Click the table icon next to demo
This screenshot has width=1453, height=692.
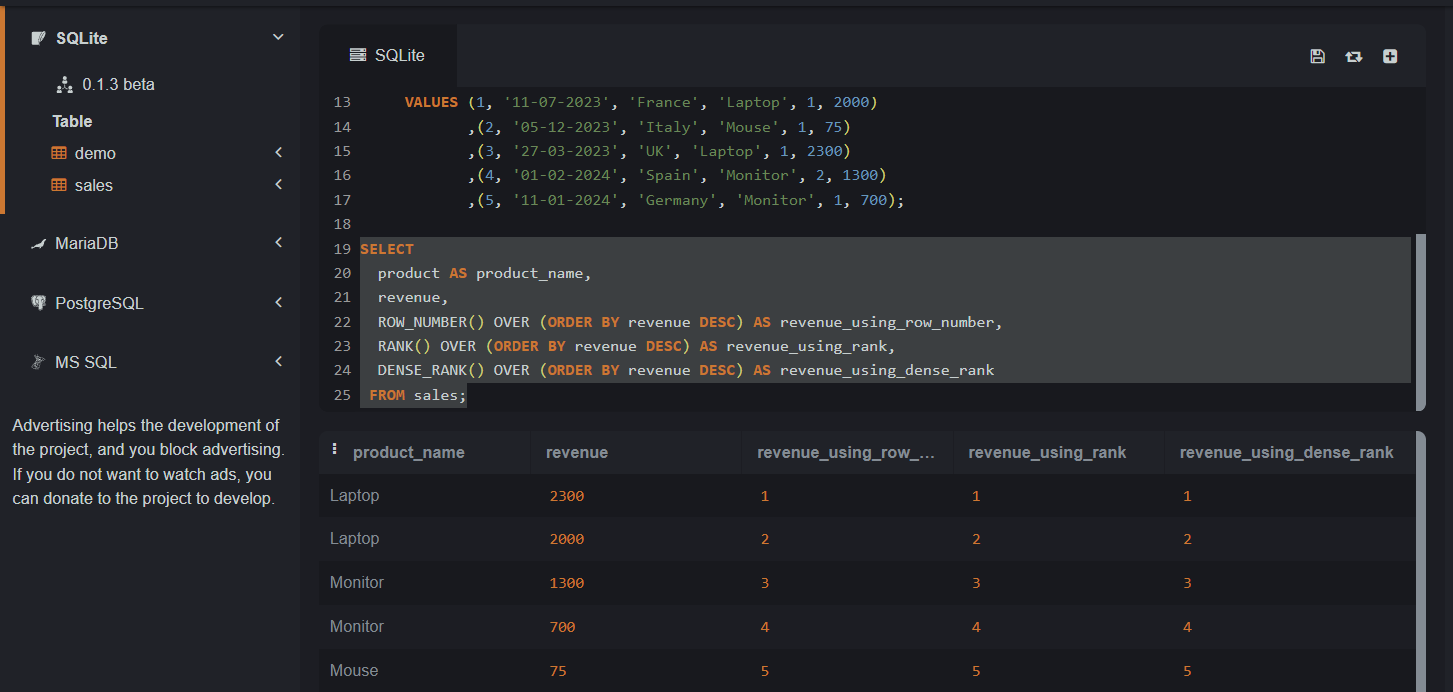point(59,153)
